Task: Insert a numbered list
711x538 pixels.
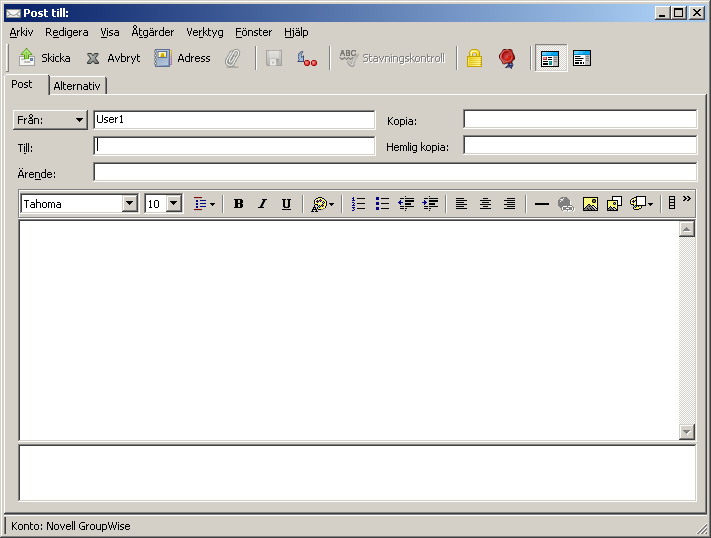Action: (358, 204)
